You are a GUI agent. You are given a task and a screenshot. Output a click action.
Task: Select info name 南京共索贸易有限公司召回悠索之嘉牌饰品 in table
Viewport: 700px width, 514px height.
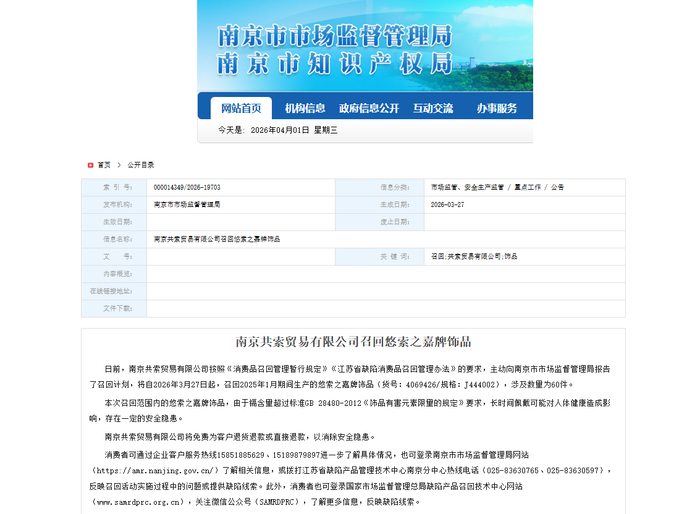click(217, 239)
